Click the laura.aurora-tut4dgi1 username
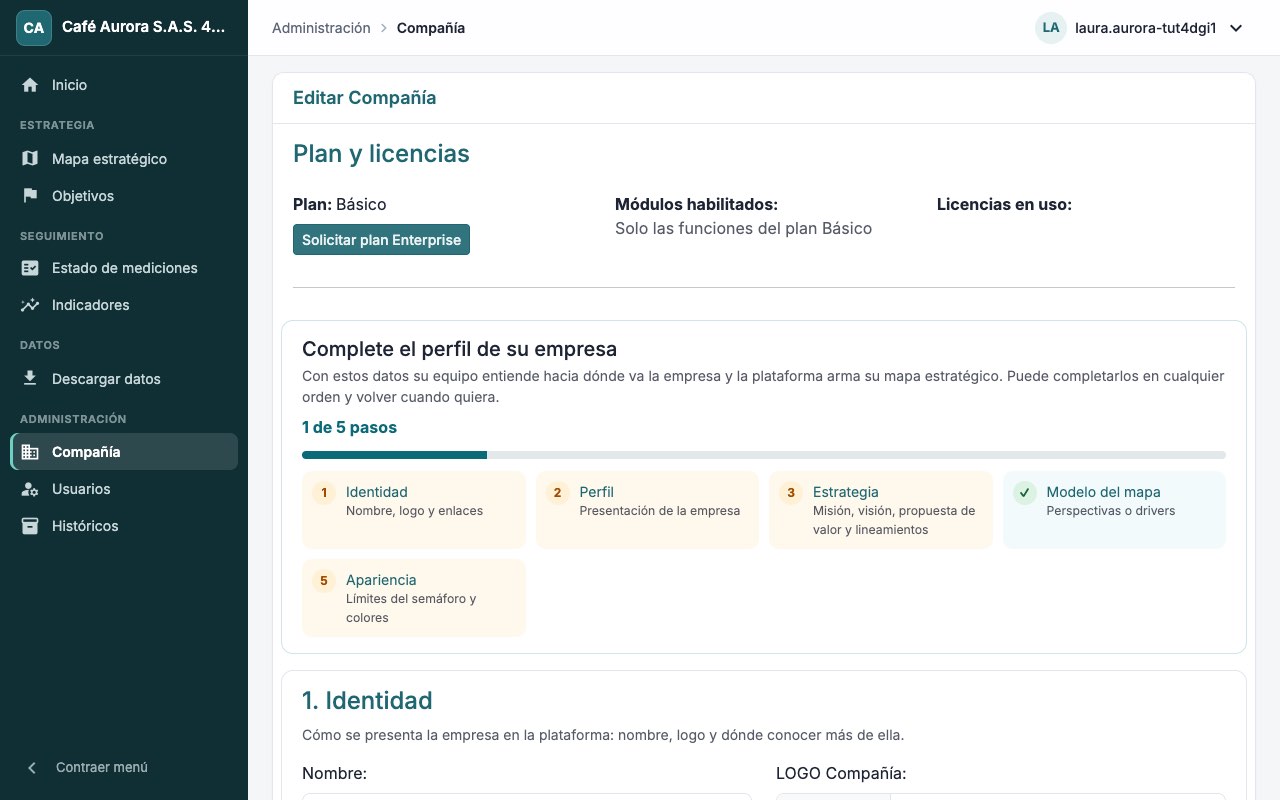 1146,28
